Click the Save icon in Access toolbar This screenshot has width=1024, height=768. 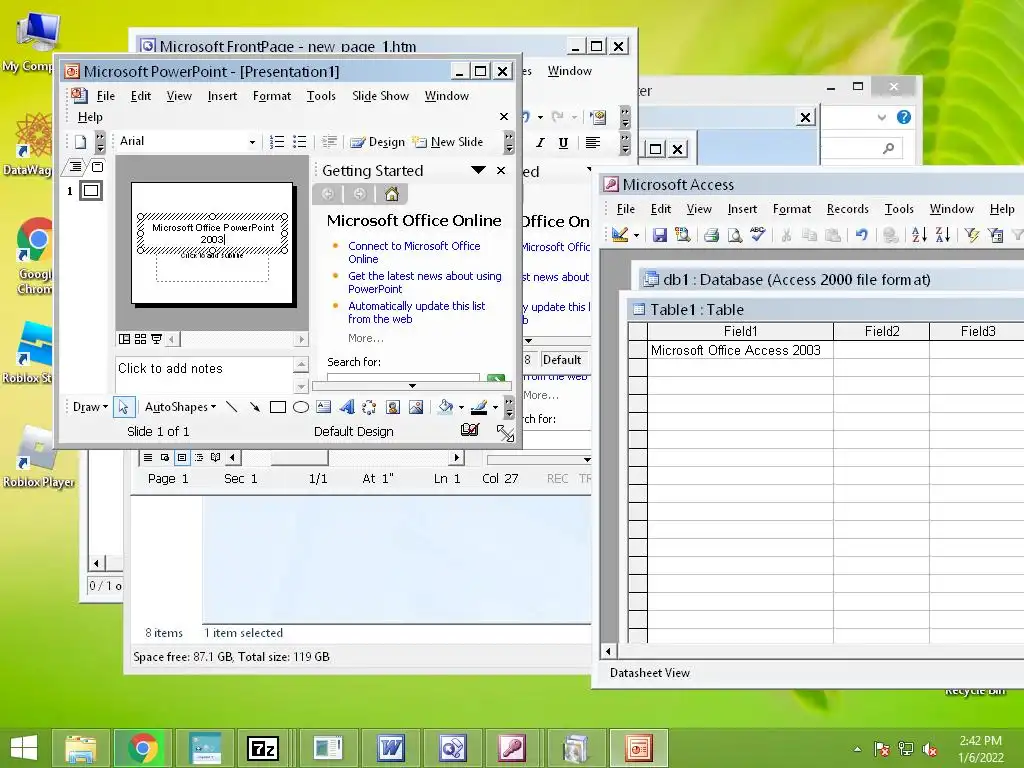pyautogui.click(x=660, y=234)
